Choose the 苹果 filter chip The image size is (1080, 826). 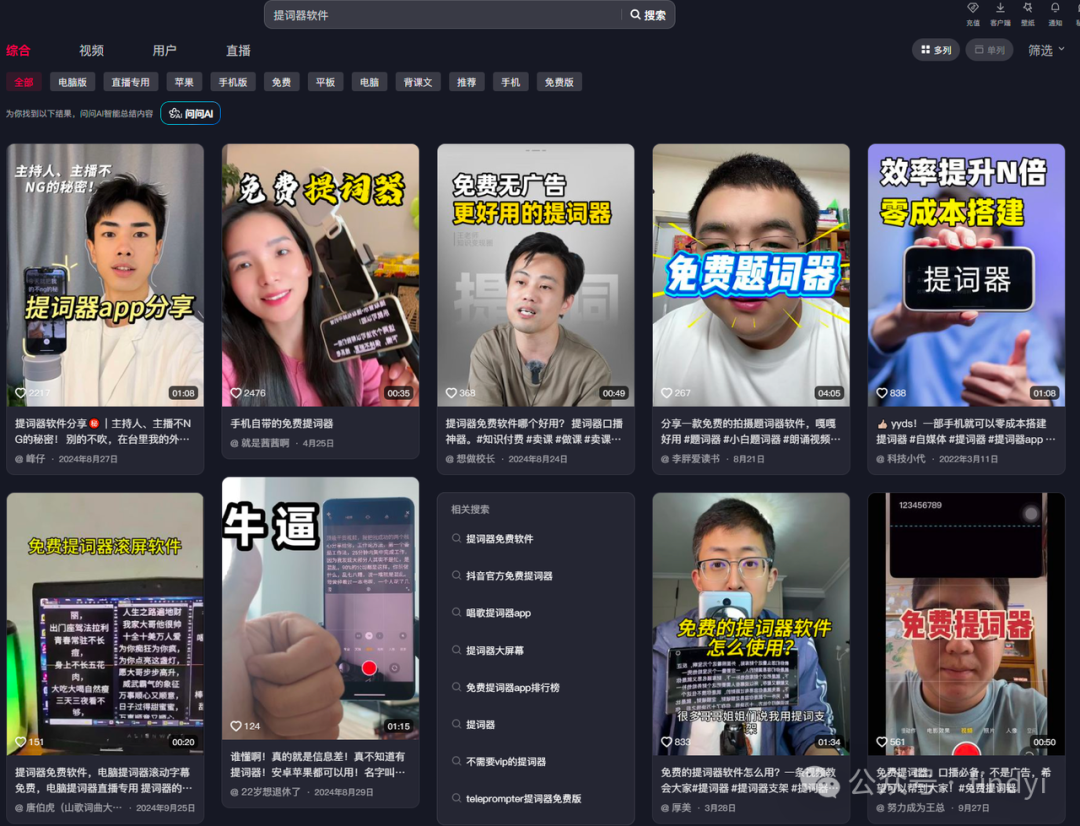(x=184, y=82)
